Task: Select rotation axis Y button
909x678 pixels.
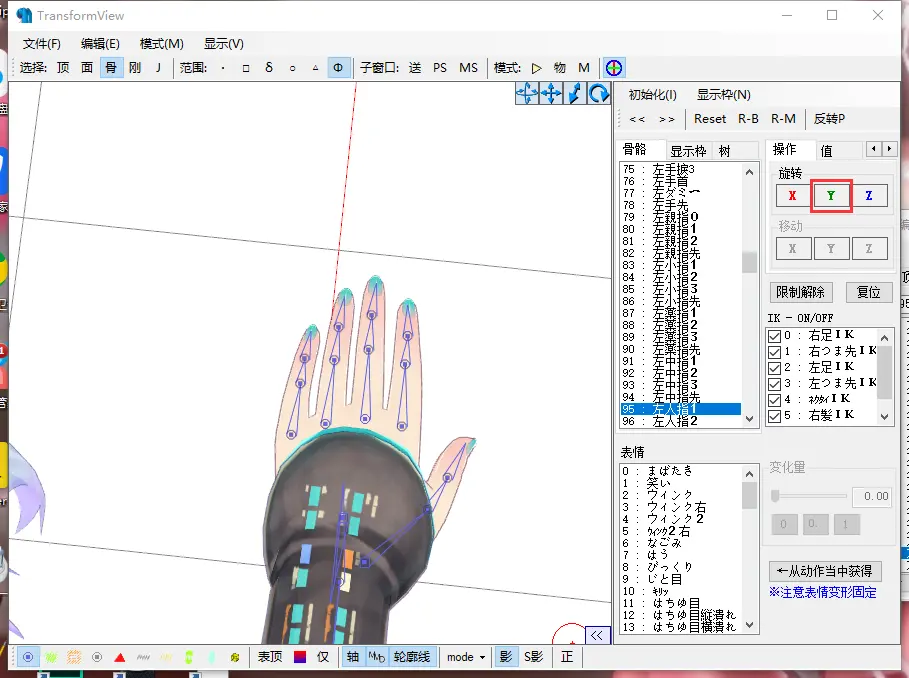Action: tap(831, 196)
